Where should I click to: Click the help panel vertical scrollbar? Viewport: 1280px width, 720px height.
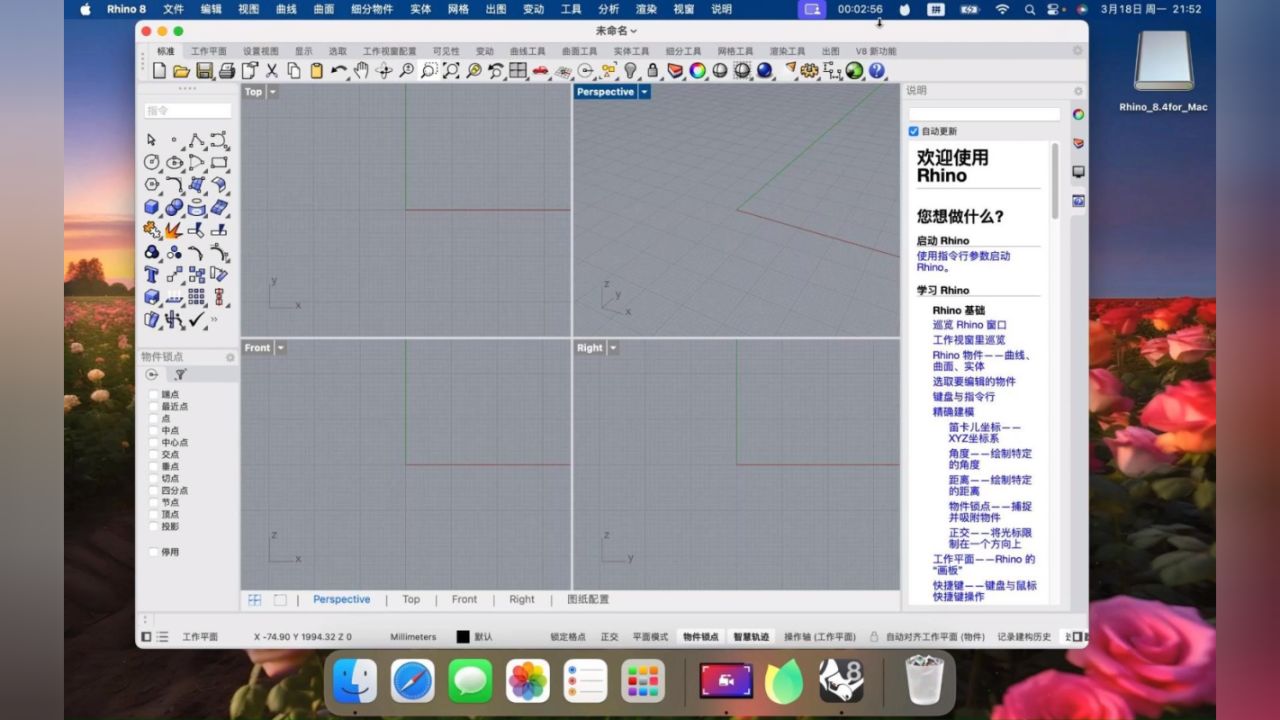[1054, 180]
